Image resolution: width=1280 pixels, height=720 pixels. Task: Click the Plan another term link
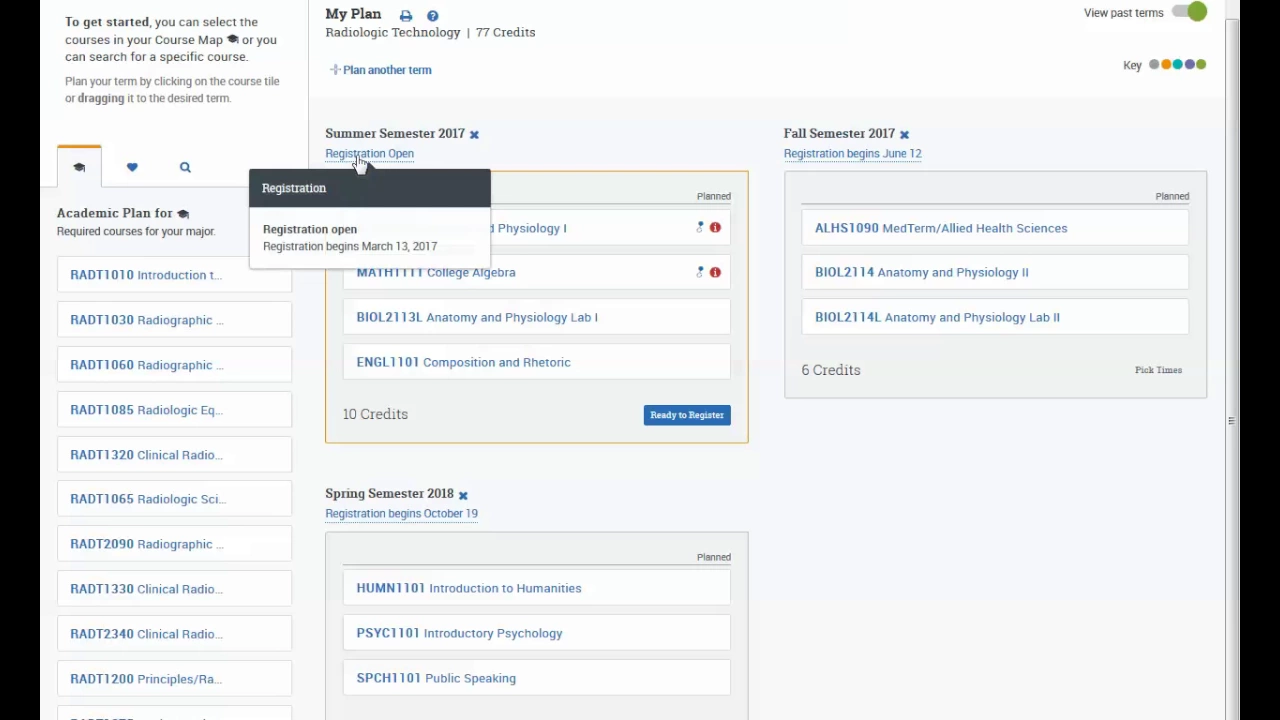coord(387,70)
